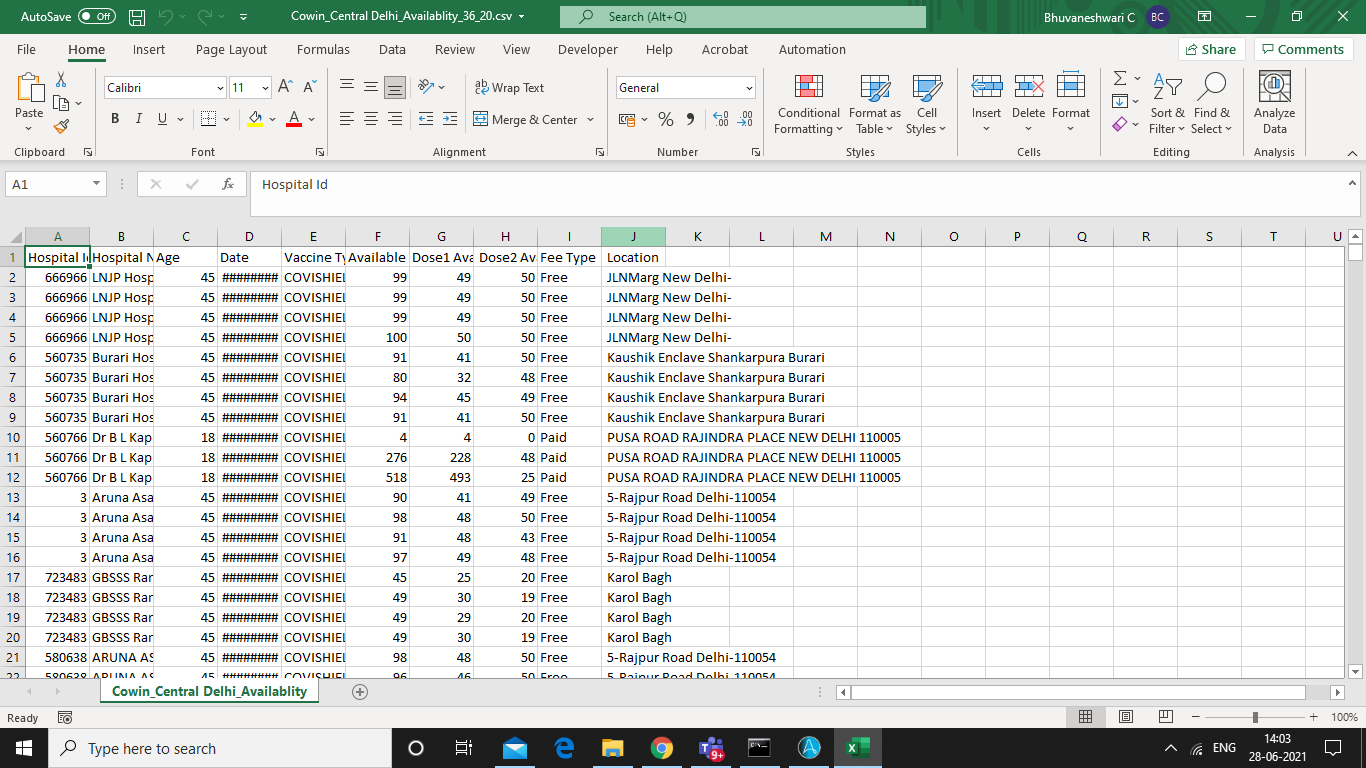Switch to the Insert ribbon tab
Screen dimensions: 1366x768
[x=149, y=49]
